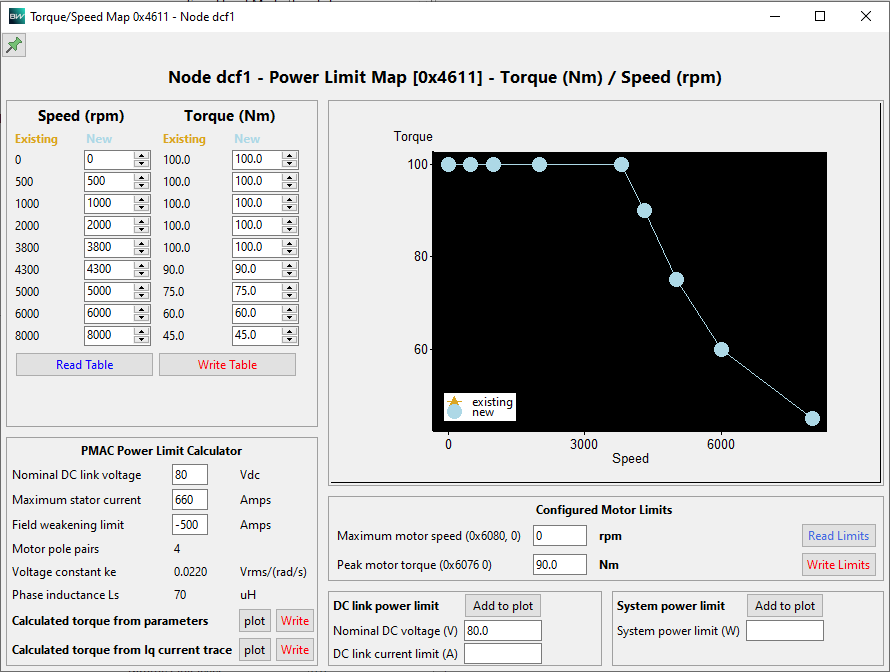The width and height of the screenshot is (890, 672).
Task: Click the Motor pole pairs value 4
Action: (177, 549)
